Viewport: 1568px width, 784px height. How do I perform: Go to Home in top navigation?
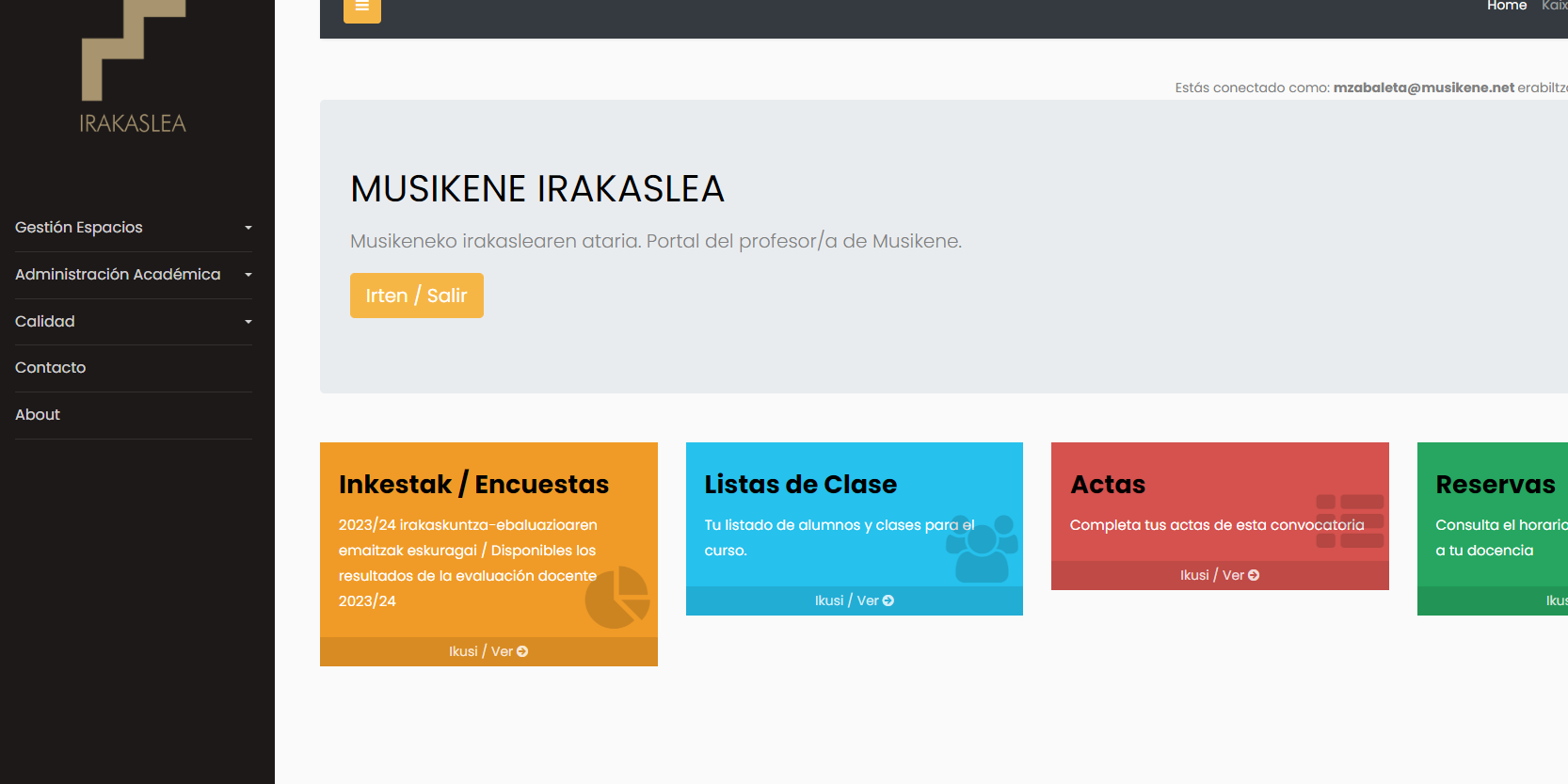1506,7
